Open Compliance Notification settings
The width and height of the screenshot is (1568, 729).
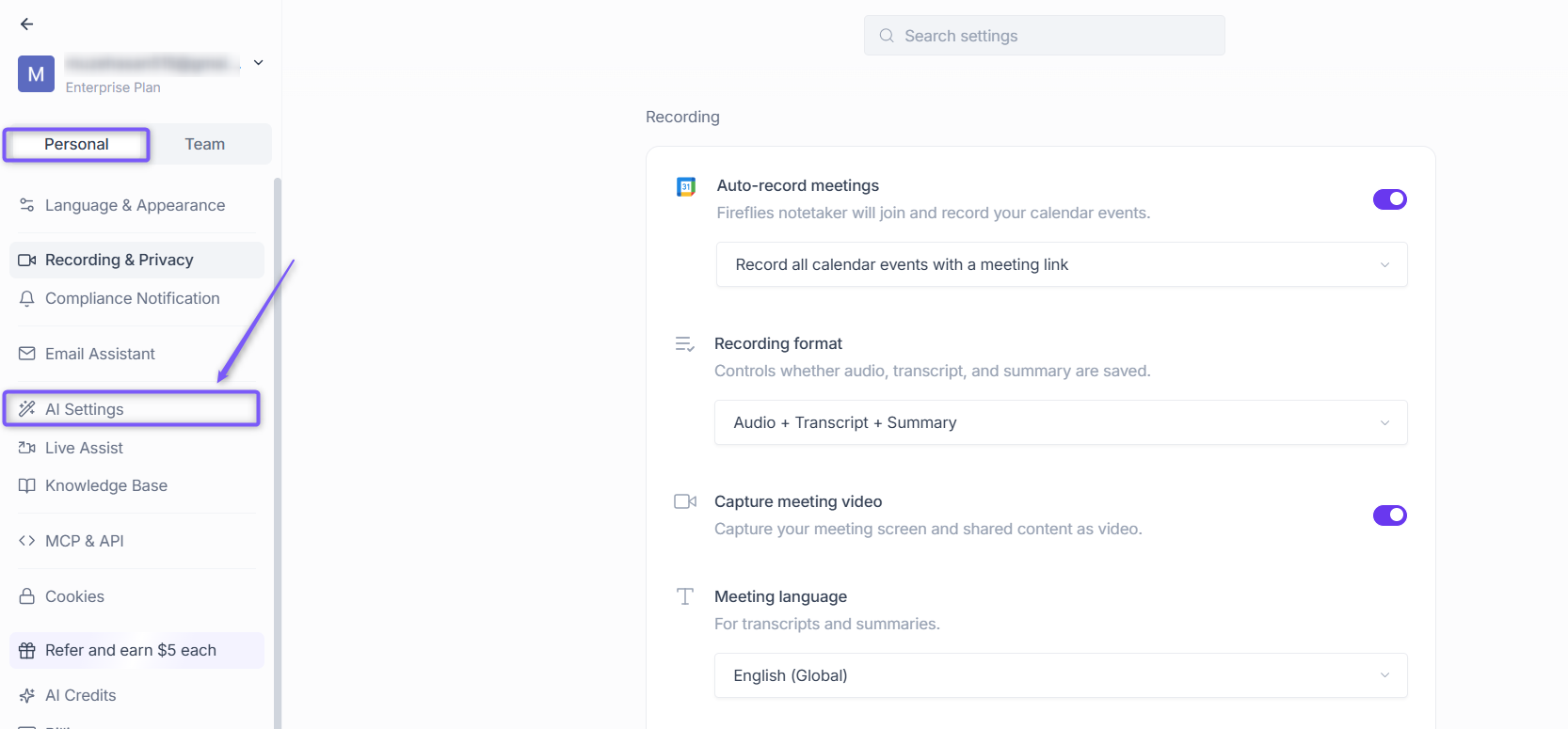(136, 298)
